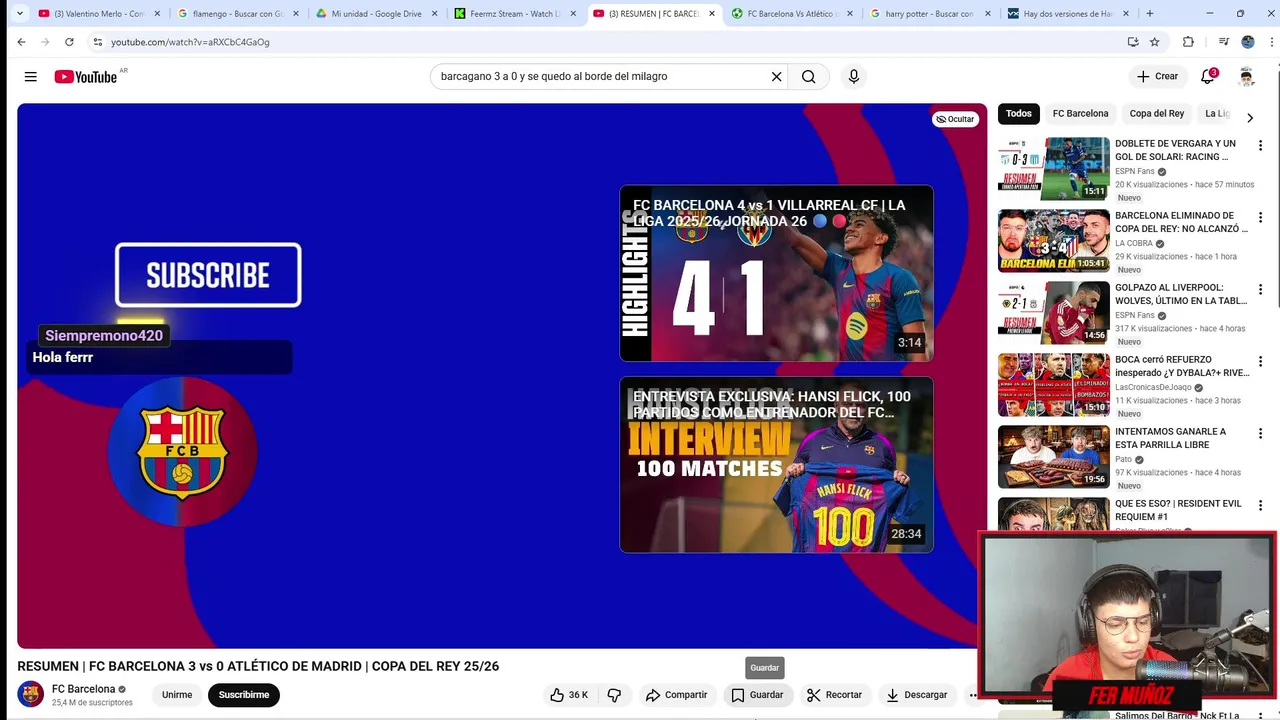Open options for BOCA cerró REFUERZO video
Image resolution: width=1280 pixels, height=720 pixels.
tap(1260, 362)
